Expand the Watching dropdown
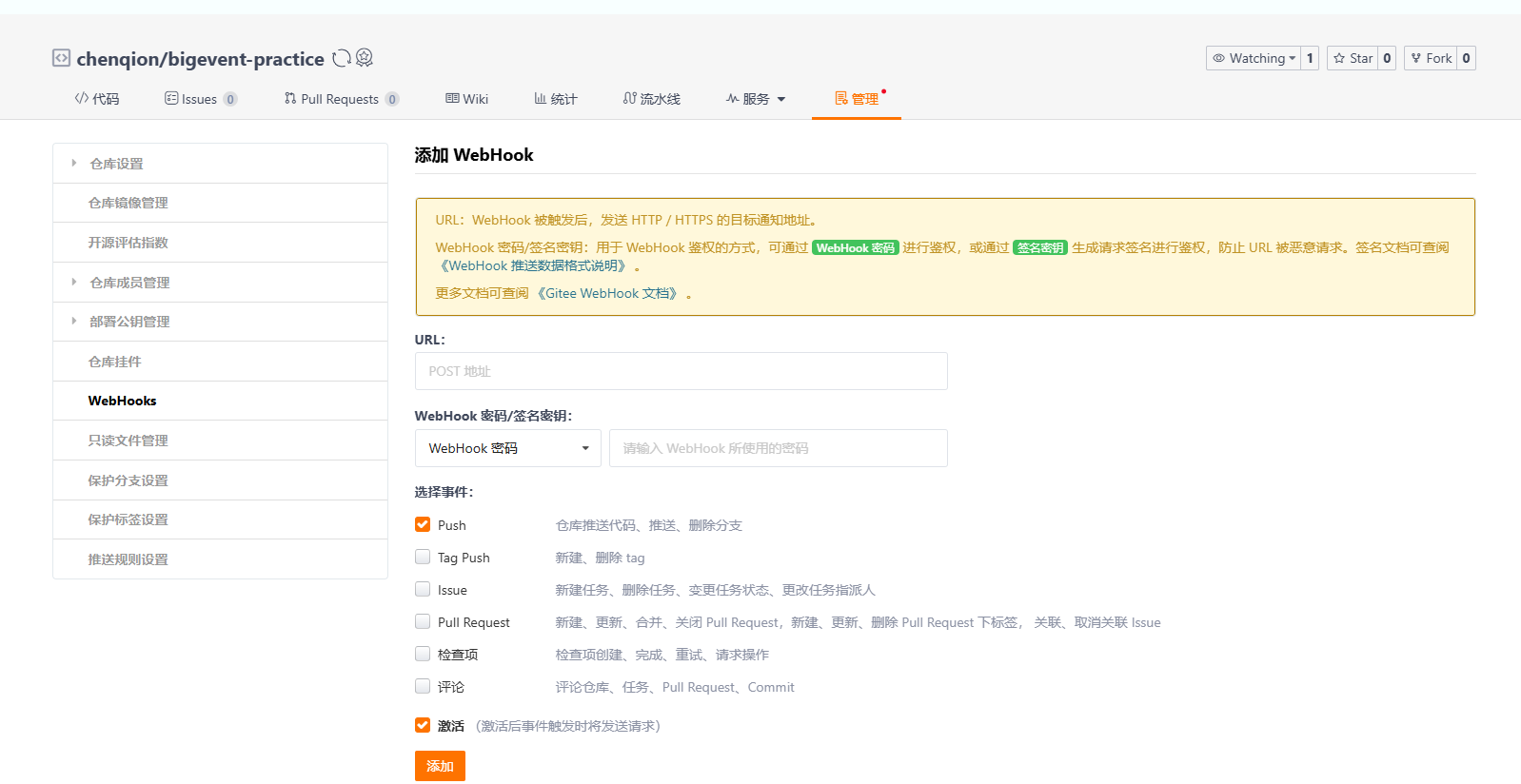The height and width of the screenshot is (784, 1521). 1253,58
